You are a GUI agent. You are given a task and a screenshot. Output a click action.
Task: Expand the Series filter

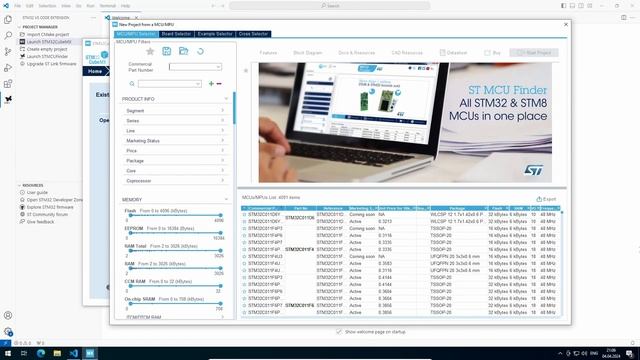pos(222,121)
